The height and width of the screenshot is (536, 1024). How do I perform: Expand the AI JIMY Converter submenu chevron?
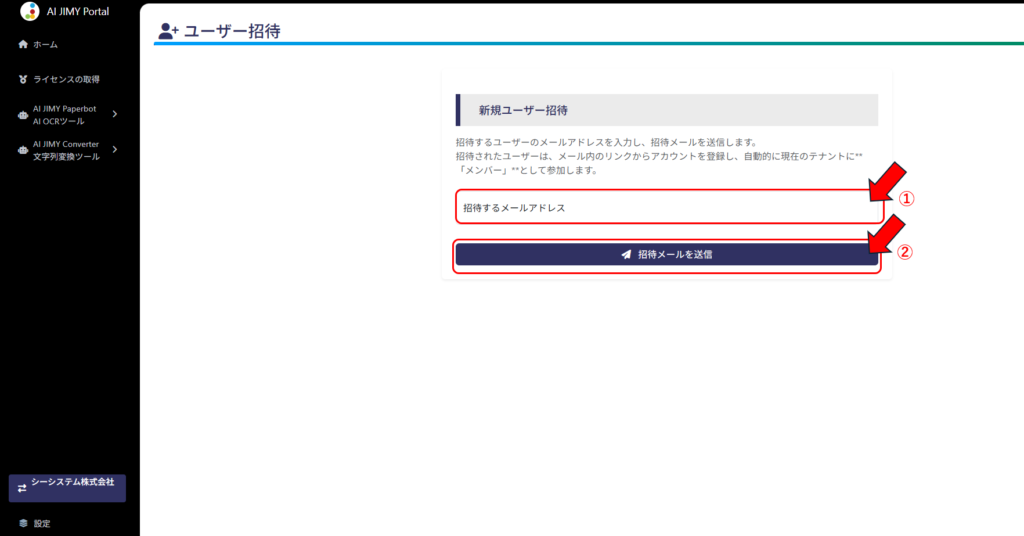(115, 150)
